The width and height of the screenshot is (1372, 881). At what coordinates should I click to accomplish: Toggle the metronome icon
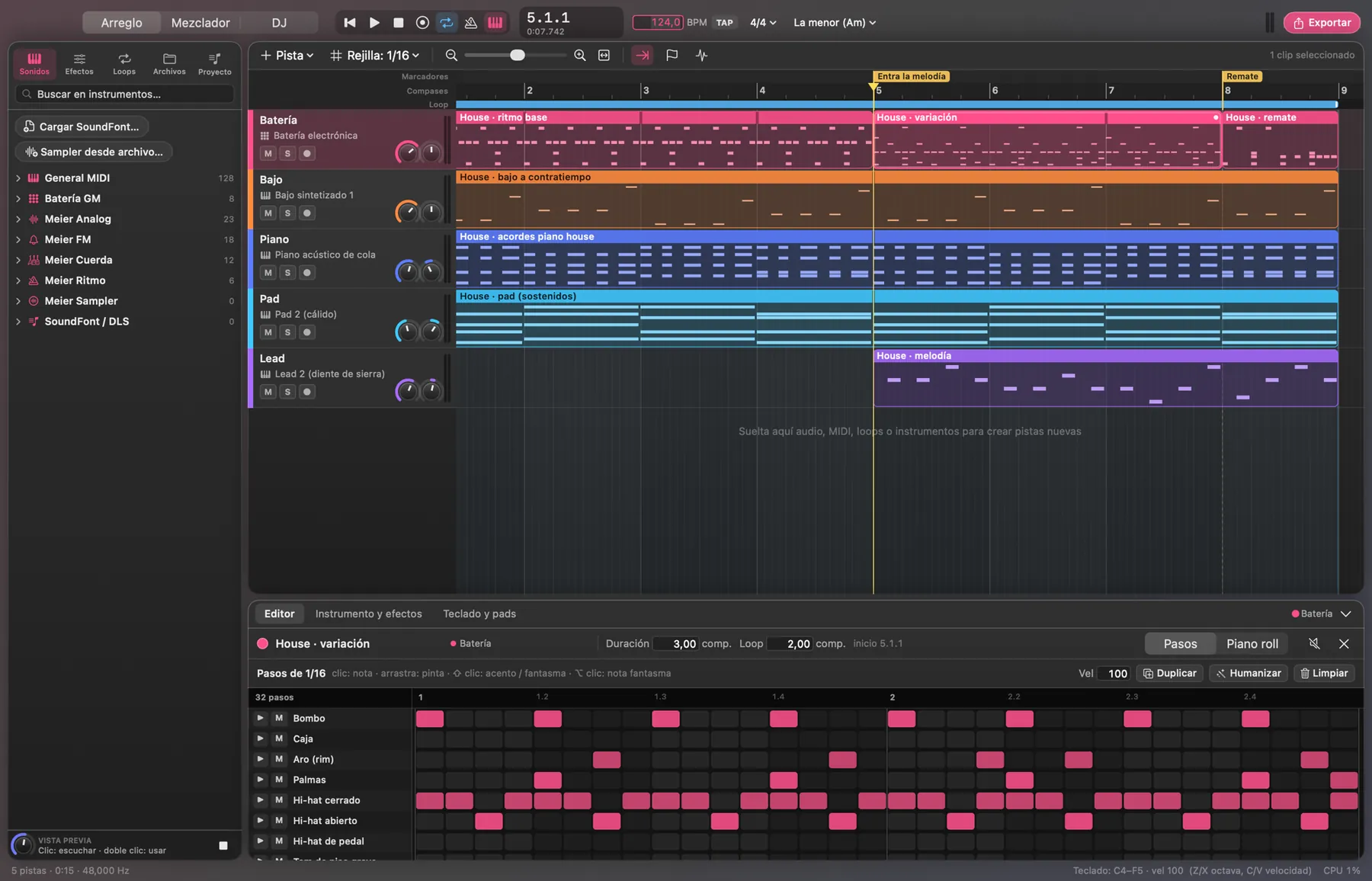(x=471, y=23)
